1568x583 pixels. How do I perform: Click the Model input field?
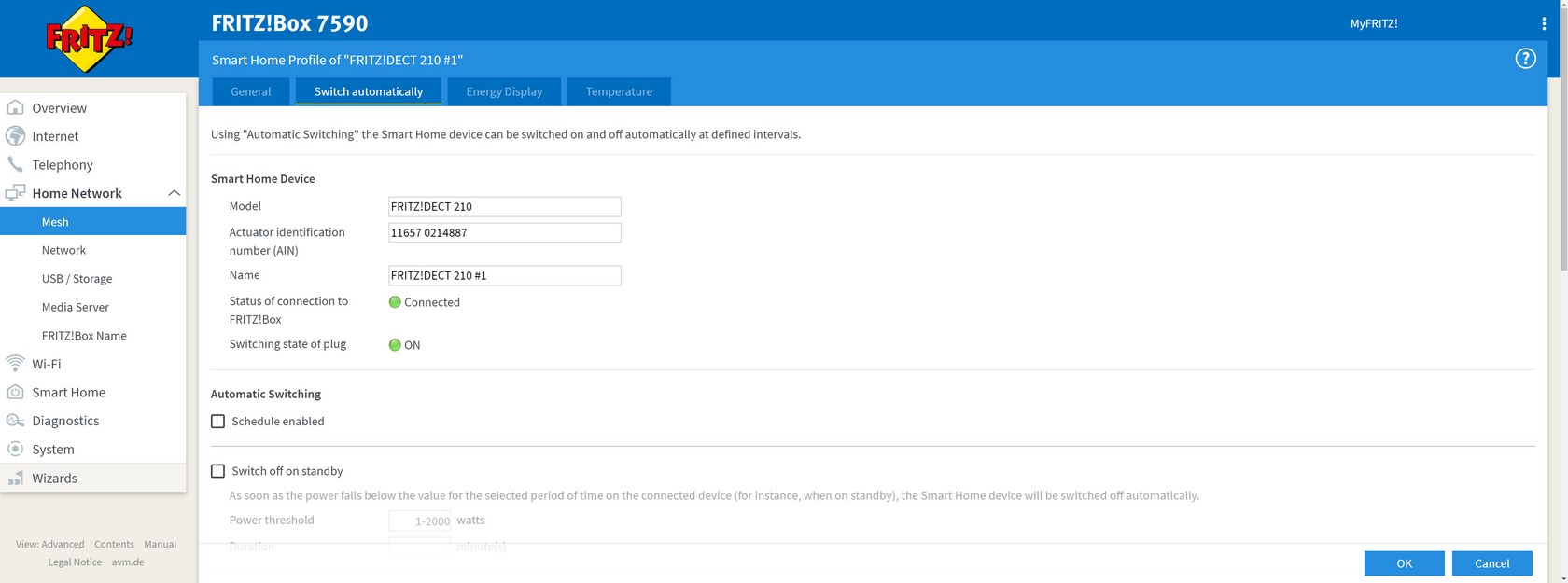(505, 206)
